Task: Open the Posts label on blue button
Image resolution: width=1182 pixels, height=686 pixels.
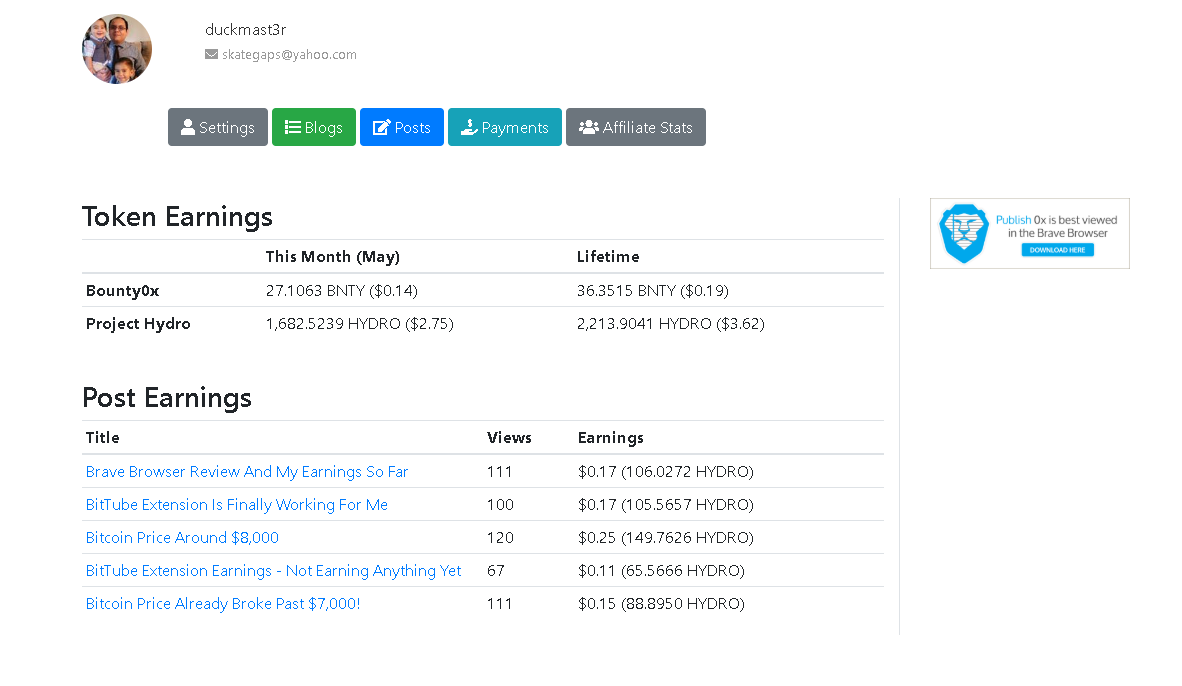Action: (x=412, y=127)
